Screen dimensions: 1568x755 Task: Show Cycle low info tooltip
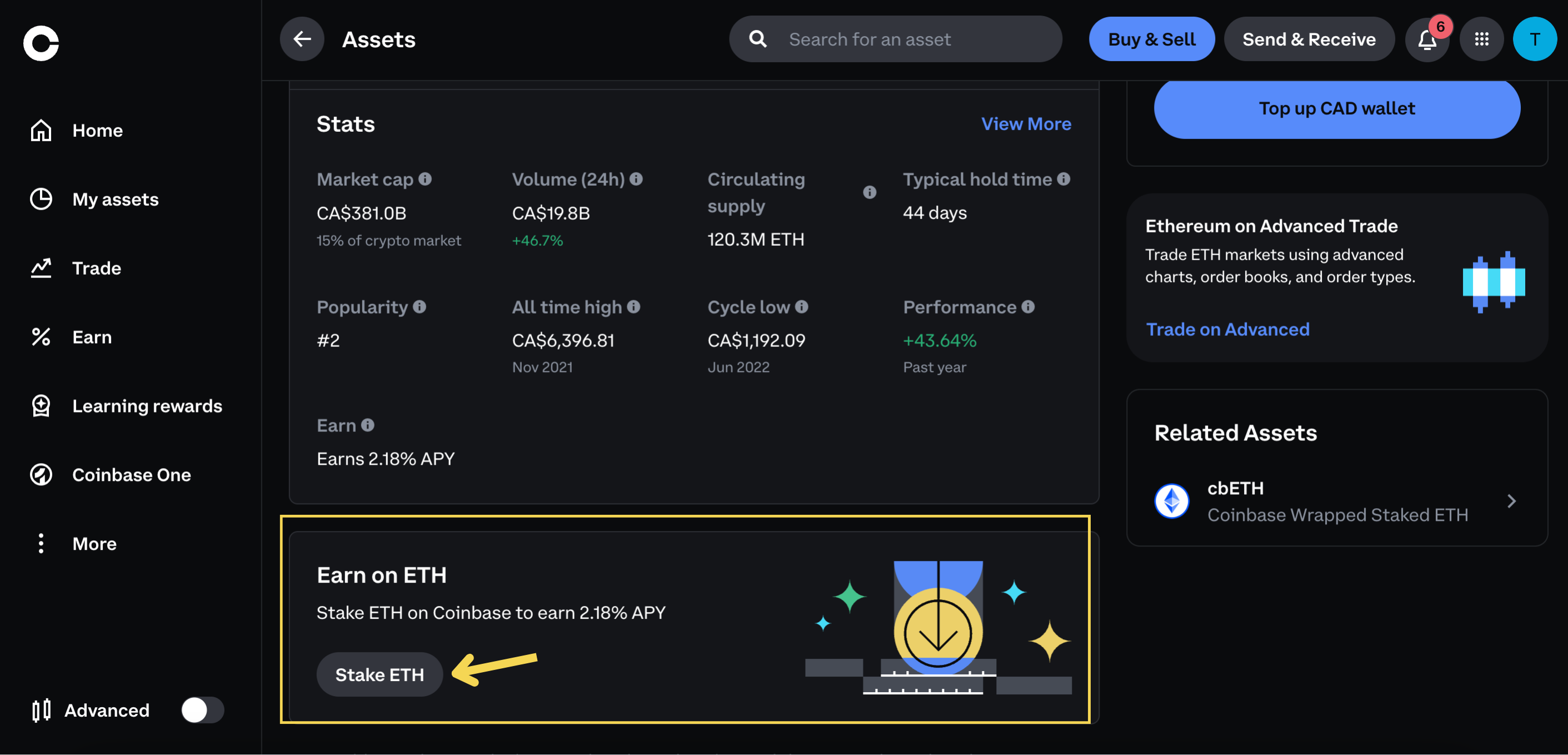point(802,306)
